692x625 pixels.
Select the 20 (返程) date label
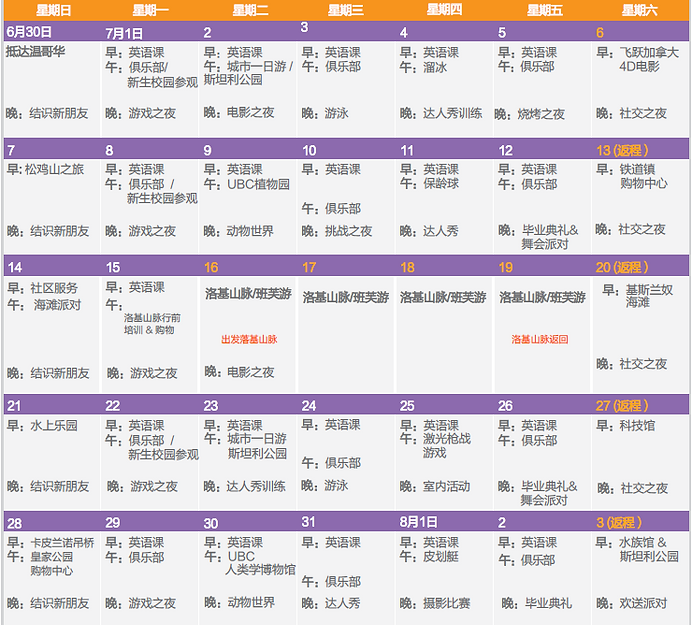[622, 267]
